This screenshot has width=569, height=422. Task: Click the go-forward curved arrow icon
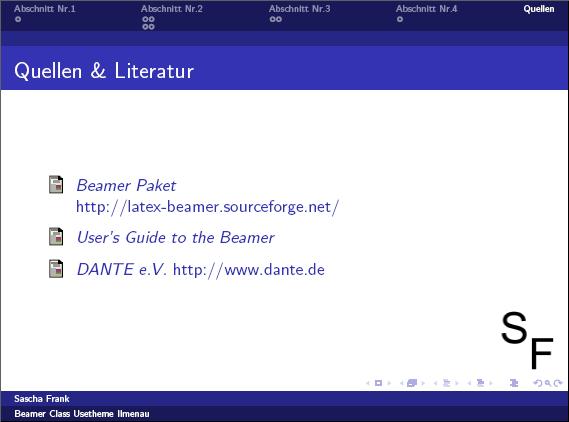click(558, 383)
